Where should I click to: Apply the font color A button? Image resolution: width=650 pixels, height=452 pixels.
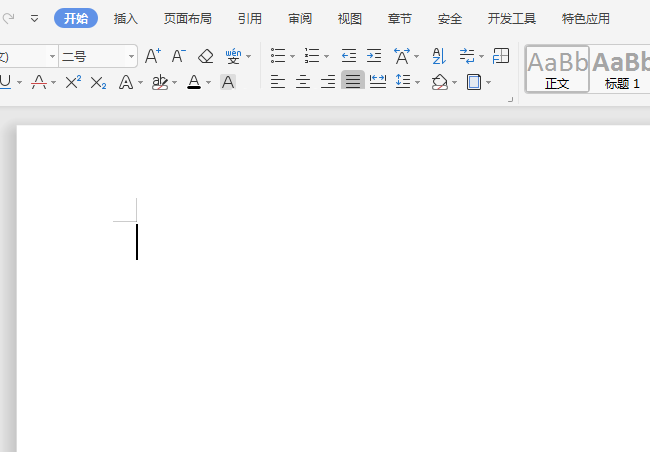coord(194,82)
